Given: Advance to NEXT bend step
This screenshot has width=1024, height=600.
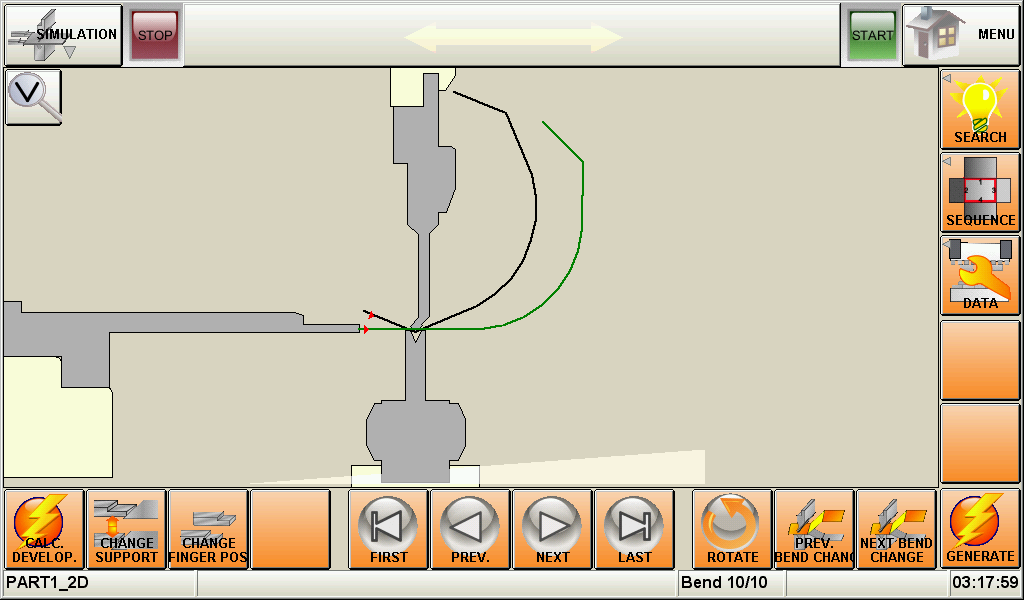Looking at the screenshot, I should [x=552, y=529].
